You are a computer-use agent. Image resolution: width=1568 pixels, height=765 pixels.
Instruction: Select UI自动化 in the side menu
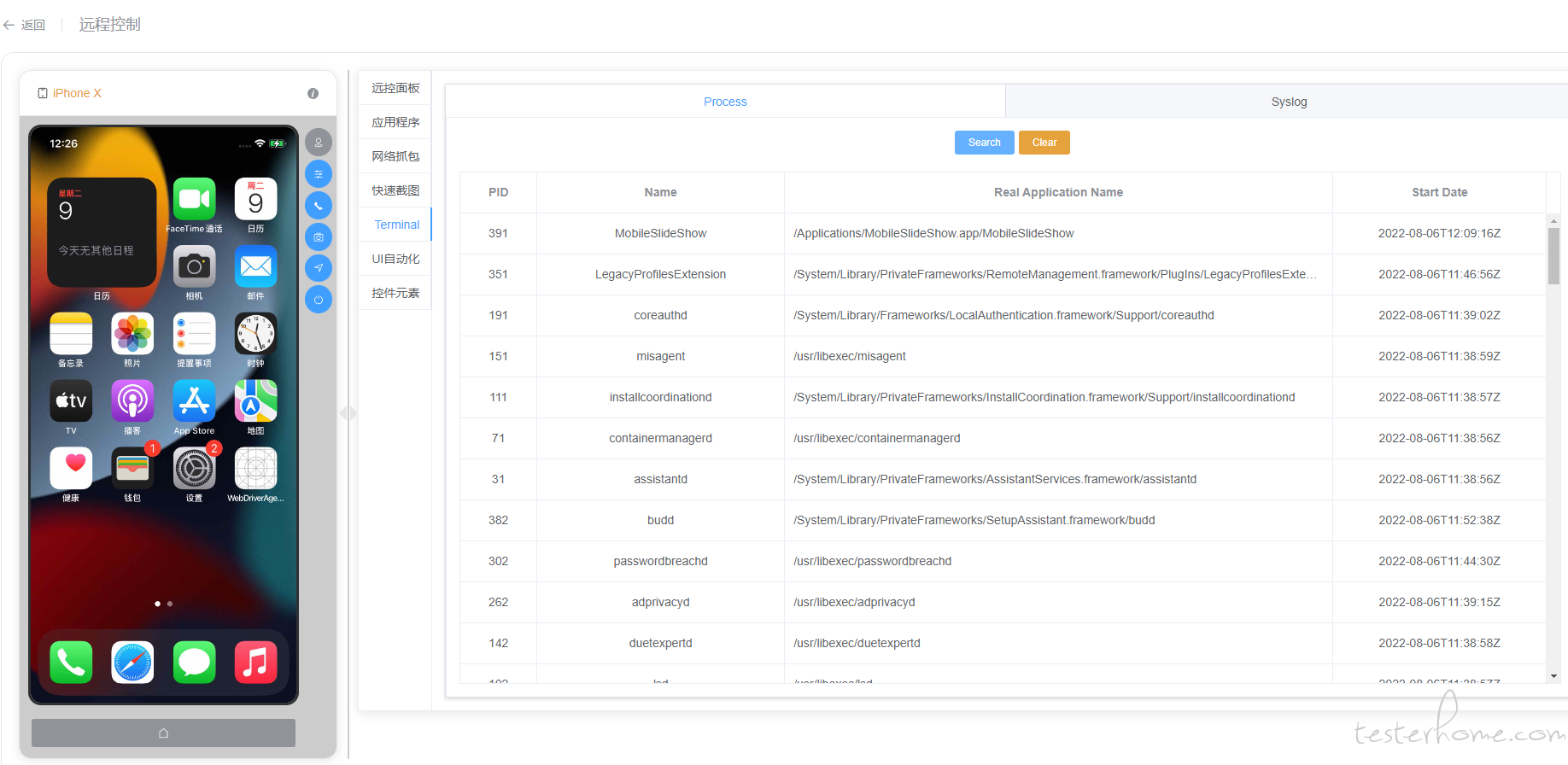click(395, 259)
